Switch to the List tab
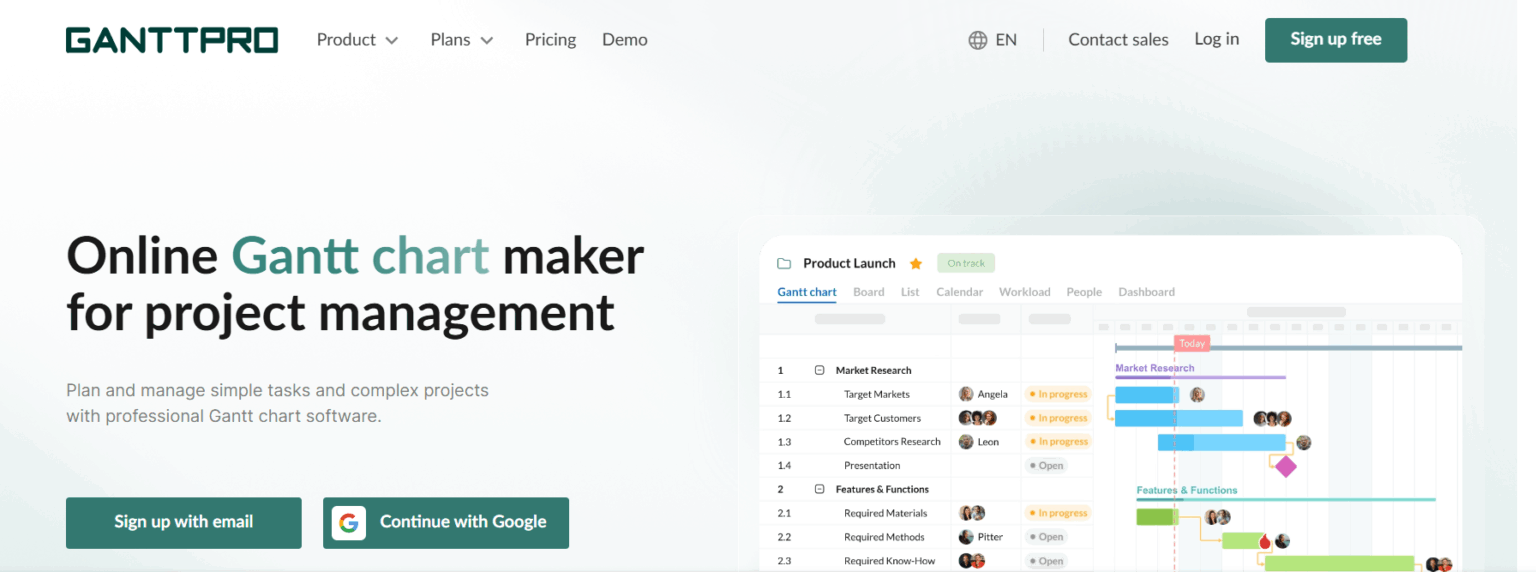Screen dimensions: 1536x572 pyautogui.click(x=910, y=292)
